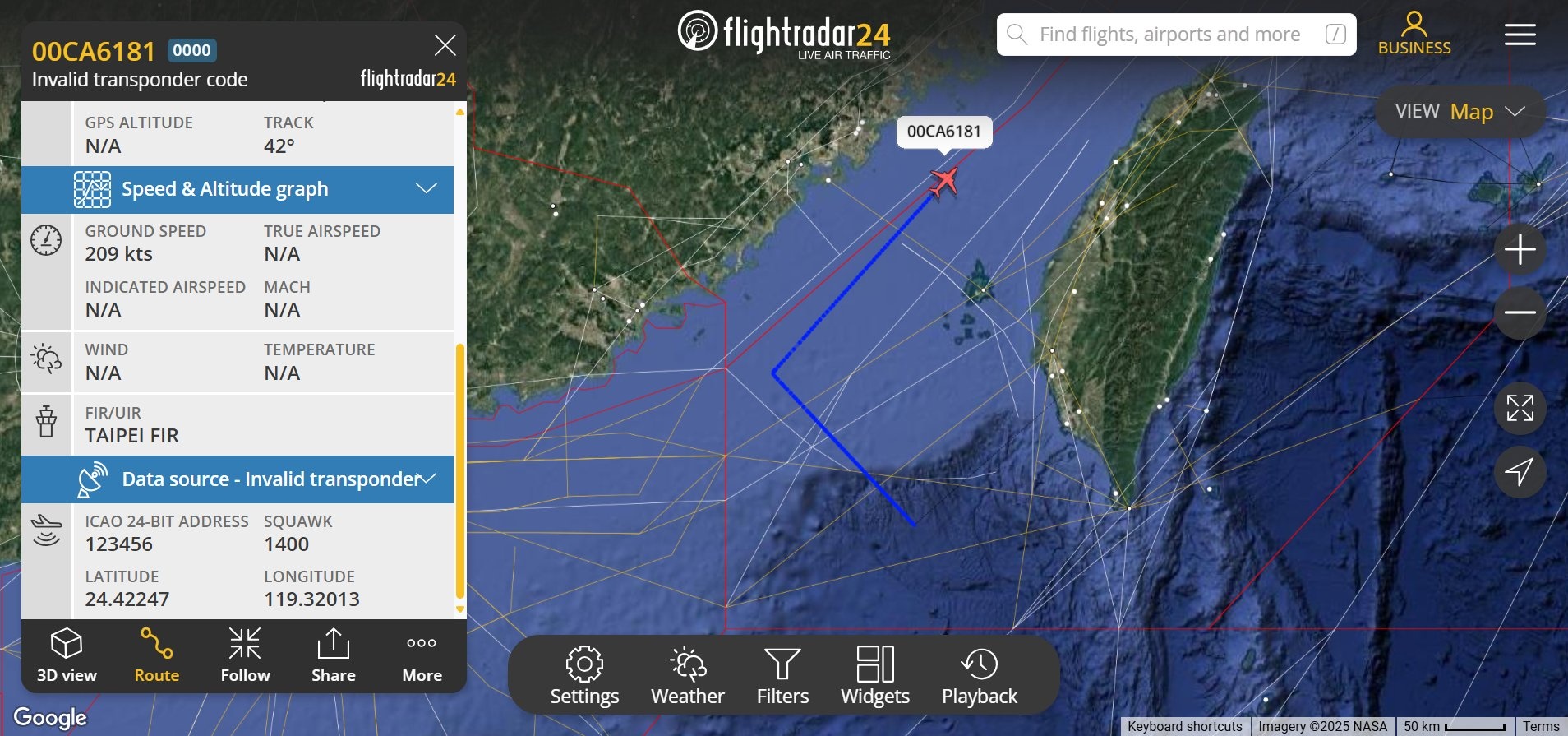Open the Weather layer options
This screenshot has width=1568, height=736.
[x=688, y=676]
